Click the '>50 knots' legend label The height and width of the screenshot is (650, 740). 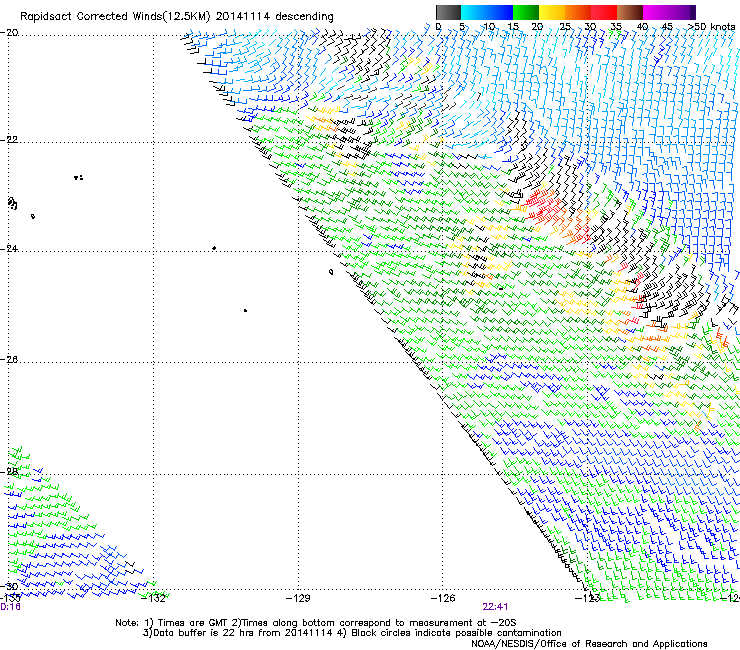click(711, 27)
